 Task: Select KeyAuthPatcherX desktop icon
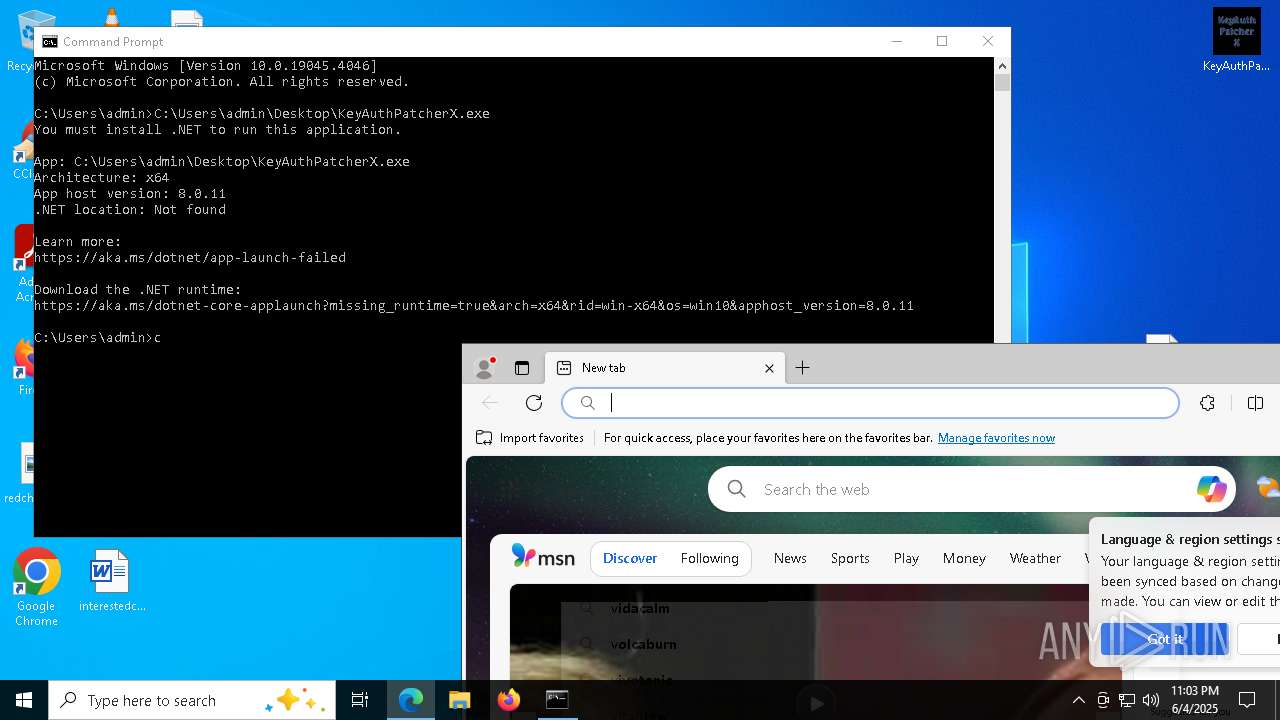(1236, 41)
